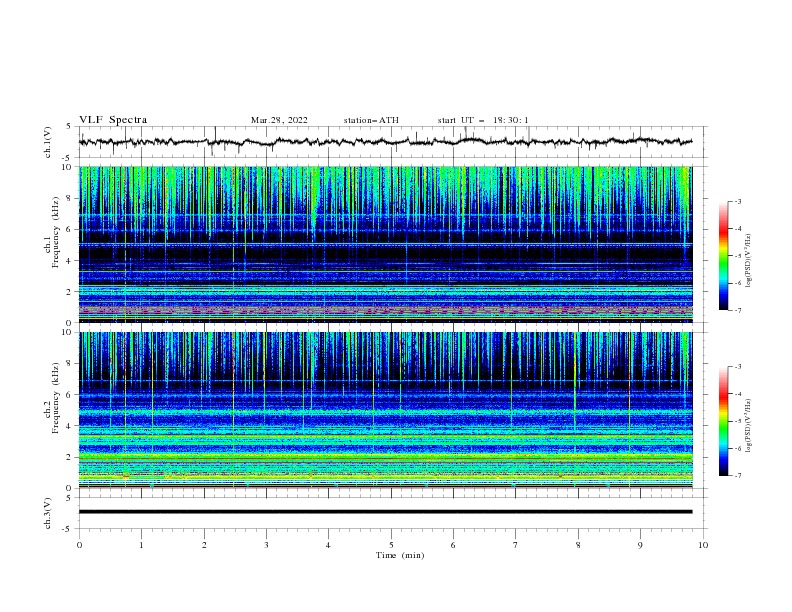792x612 pixels.
Task: Click the "ch.1(V)" waveform axis label
Action: 48,142
